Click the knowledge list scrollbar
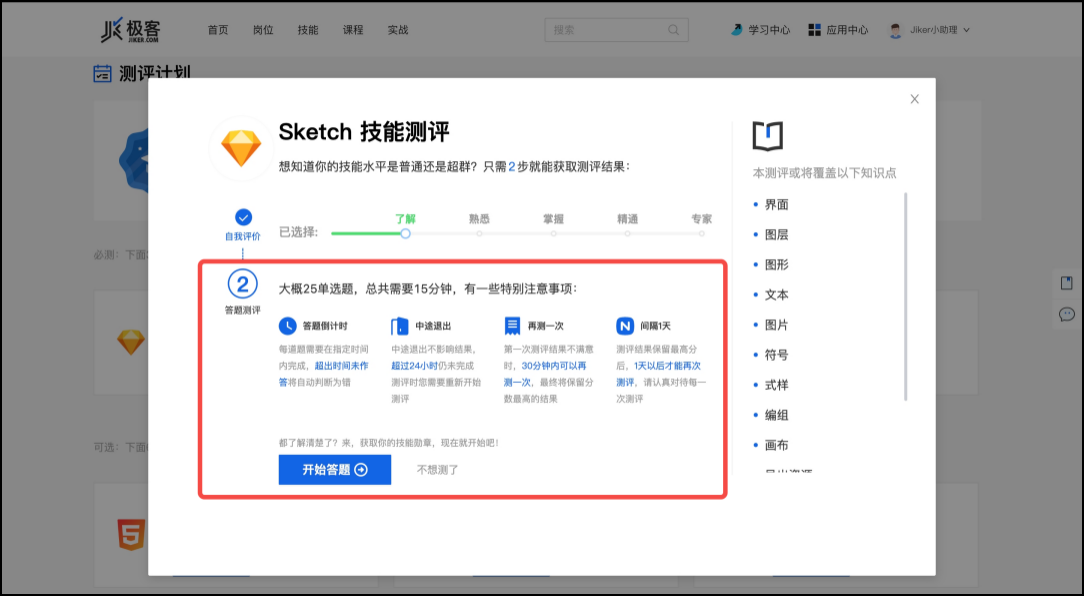This screenshot has width=1084, height=598. (x=906, y=297)
